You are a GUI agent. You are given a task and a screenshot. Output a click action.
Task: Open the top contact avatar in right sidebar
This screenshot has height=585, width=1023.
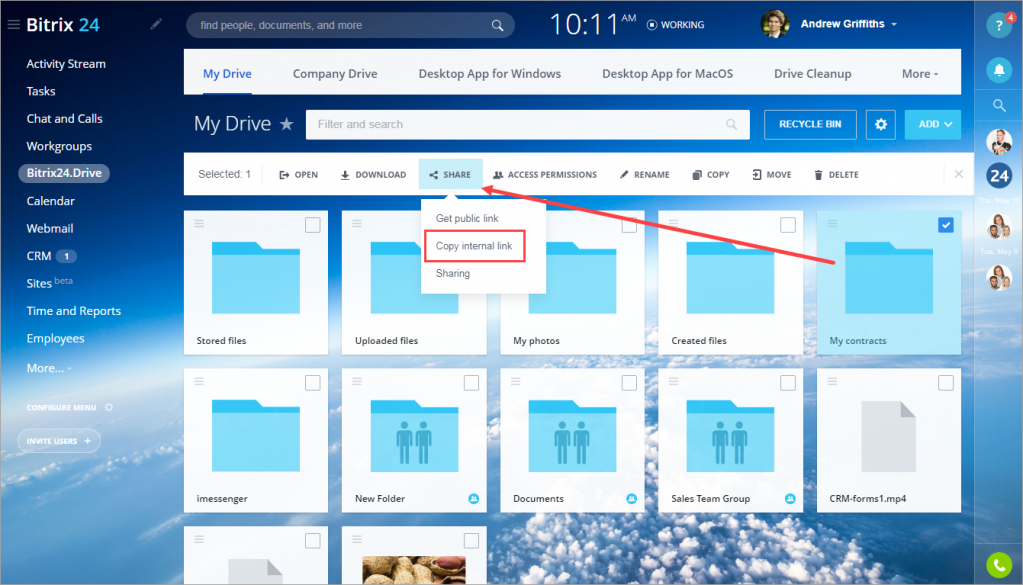click(999, 142)
